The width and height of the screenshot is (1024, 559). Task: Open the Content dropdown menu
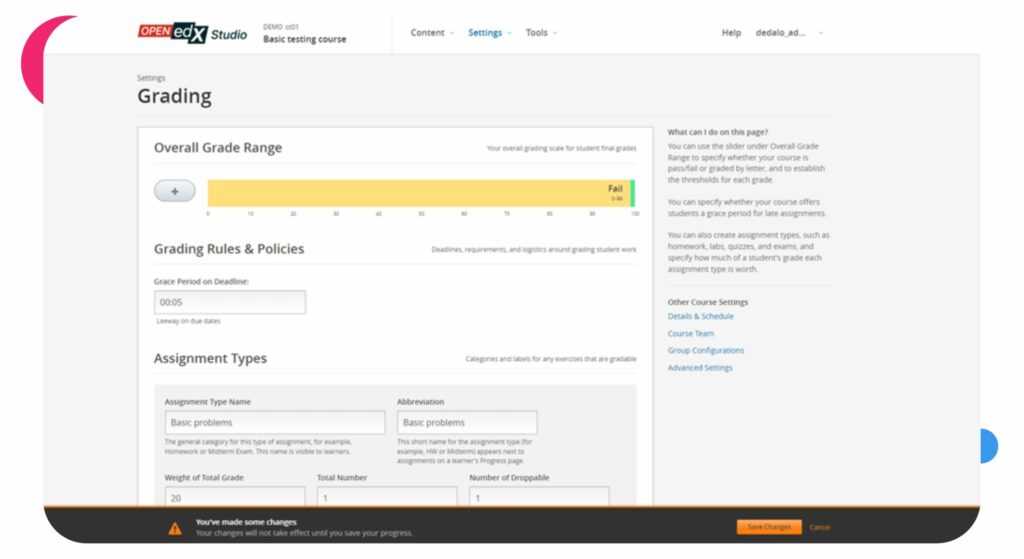coord(432,33)
